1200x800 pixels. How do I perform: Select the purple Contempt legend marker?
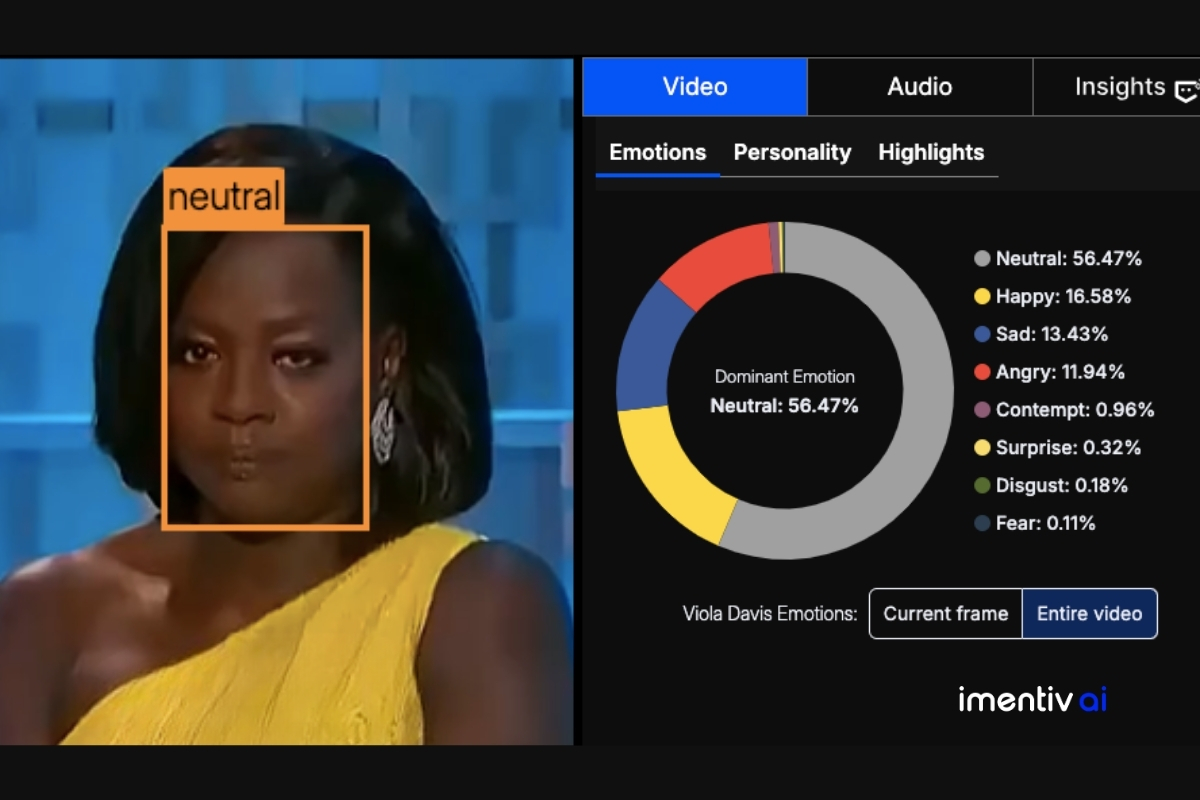click(982, 410)
